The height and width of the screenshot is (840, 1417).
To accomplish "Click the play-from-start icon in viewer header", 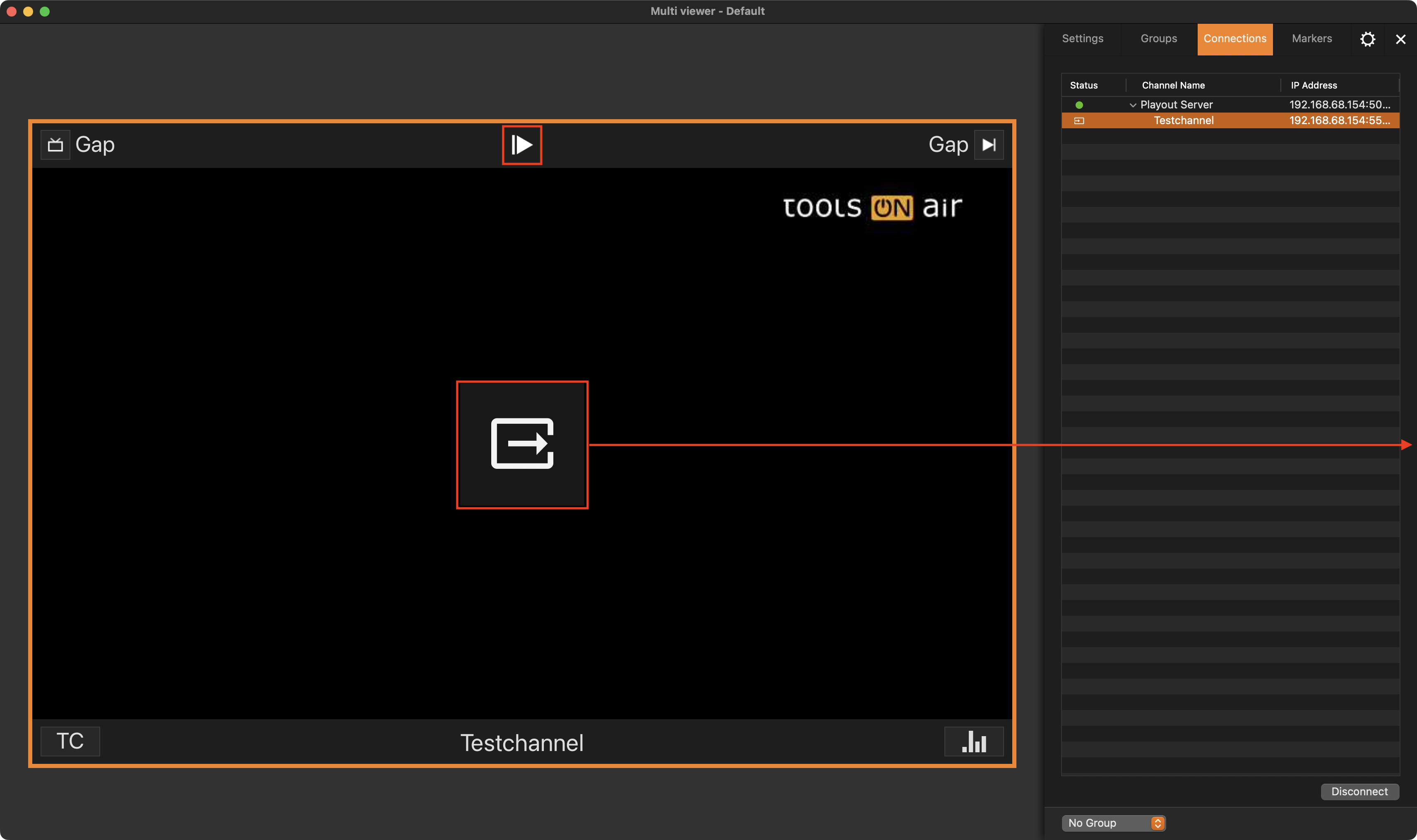I will [522, 145].
